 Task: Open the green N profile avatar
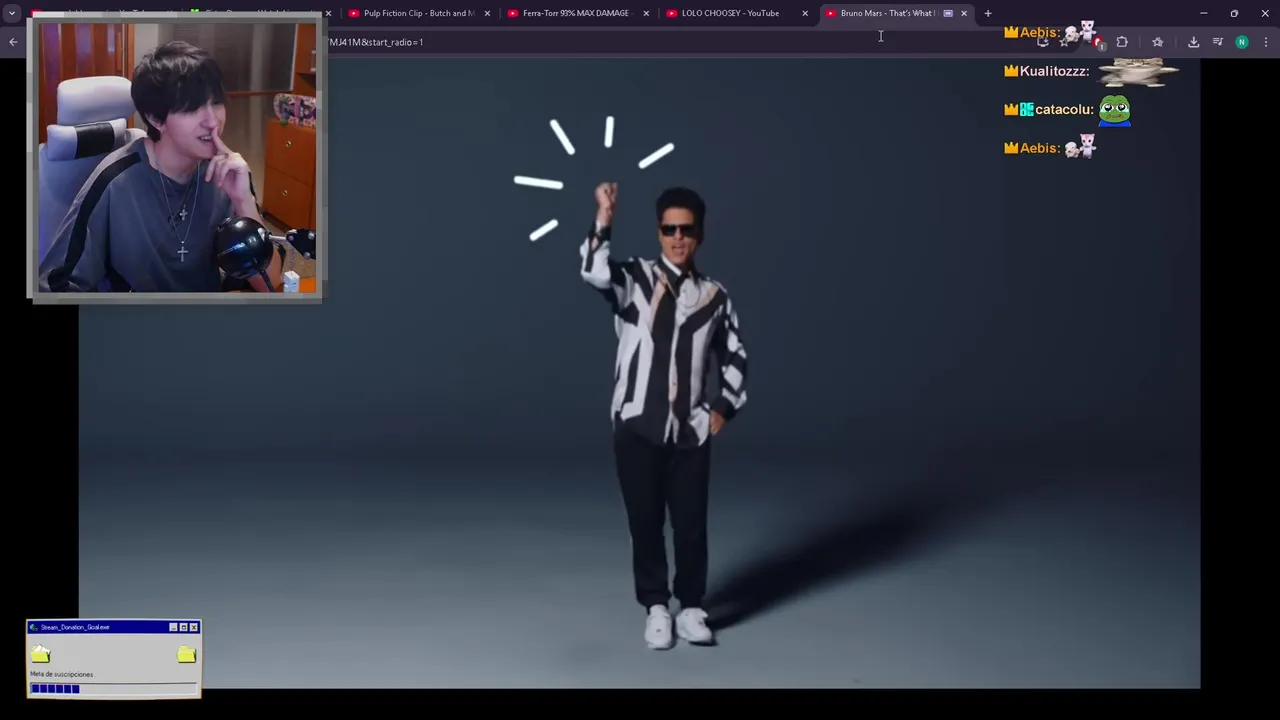click(x=1242, y=42)
